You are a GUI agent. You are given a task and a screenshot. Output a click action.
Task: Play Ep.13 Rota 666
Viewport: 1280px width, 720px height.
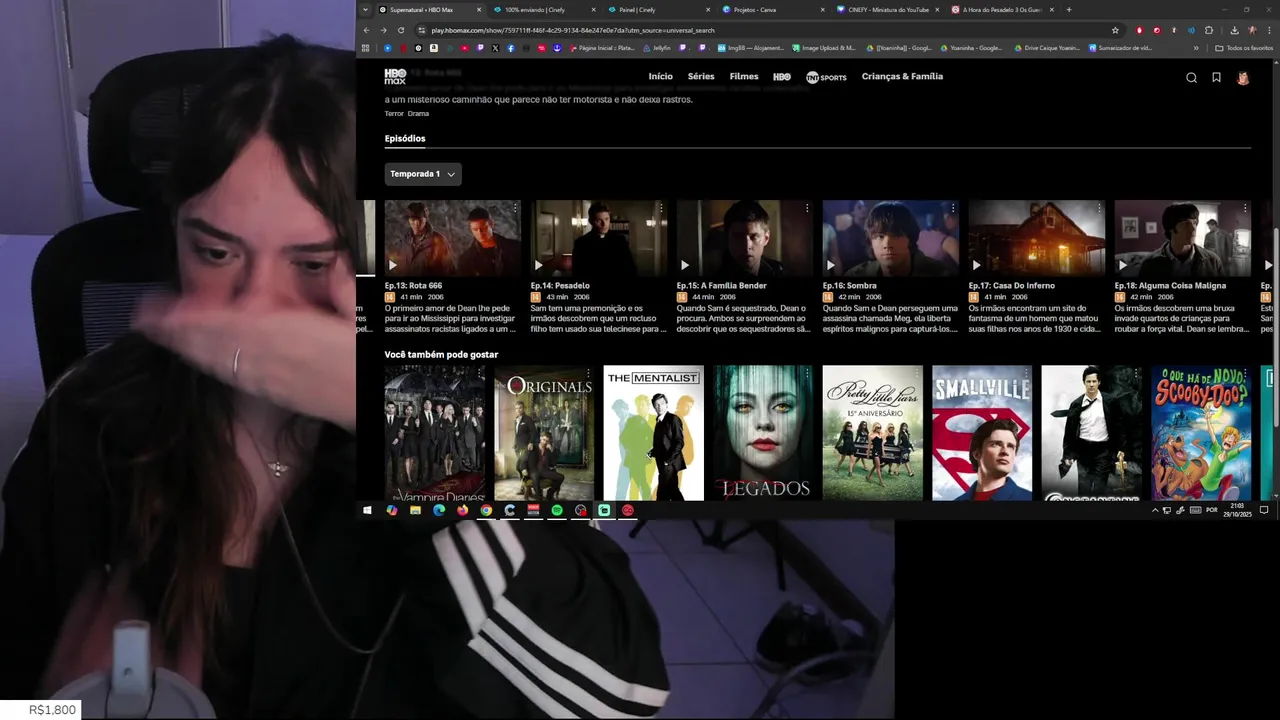coord(393,265)
